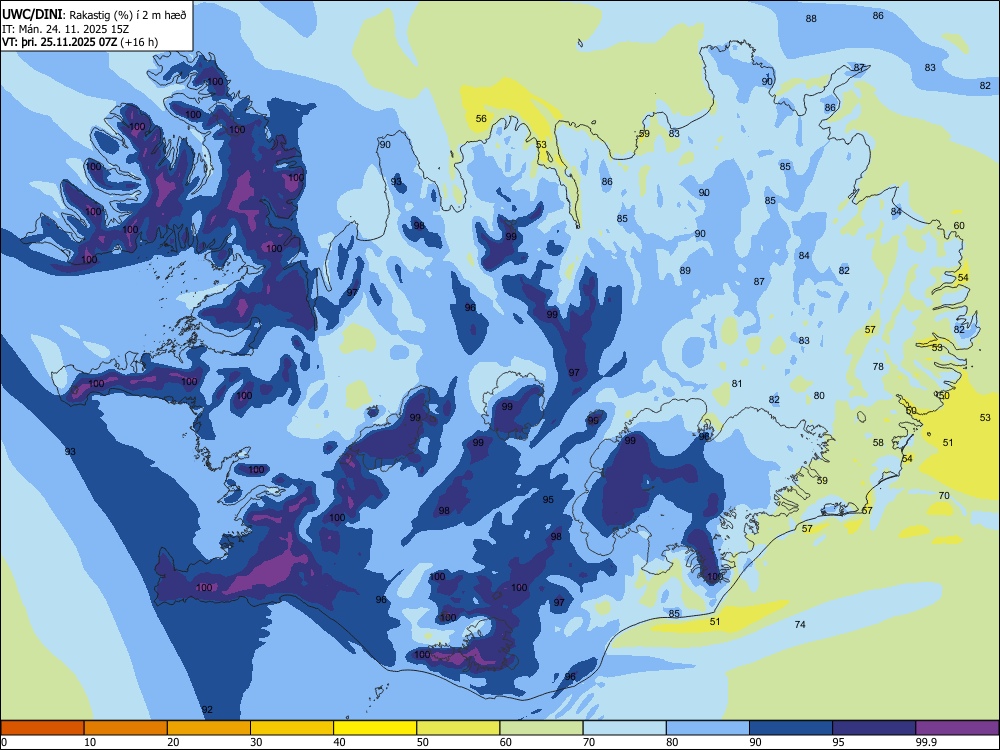Screen dimensions: 1000x750
Task: Click the map humidity value '78'
Action: tap(878, 367)
